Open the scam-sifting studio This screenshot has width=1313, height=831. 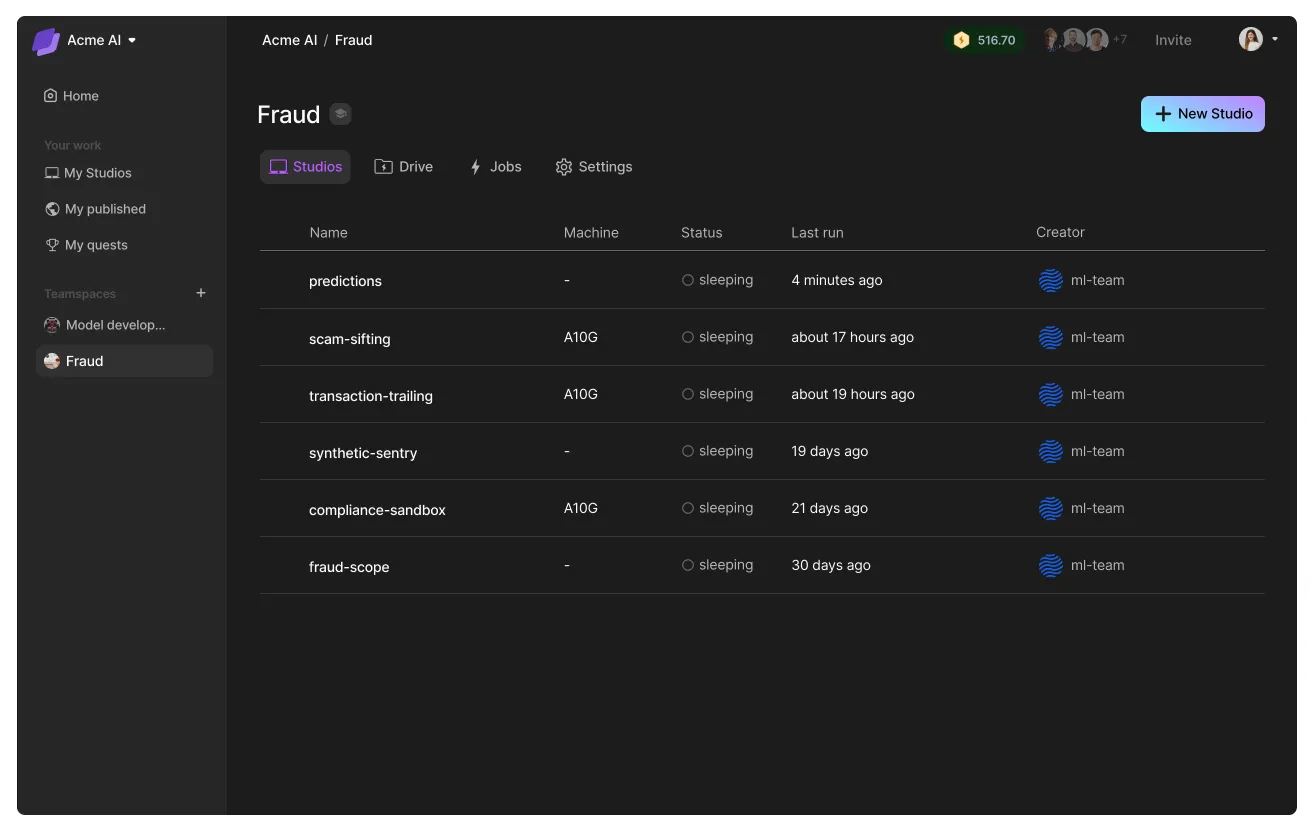pos(349,339)
